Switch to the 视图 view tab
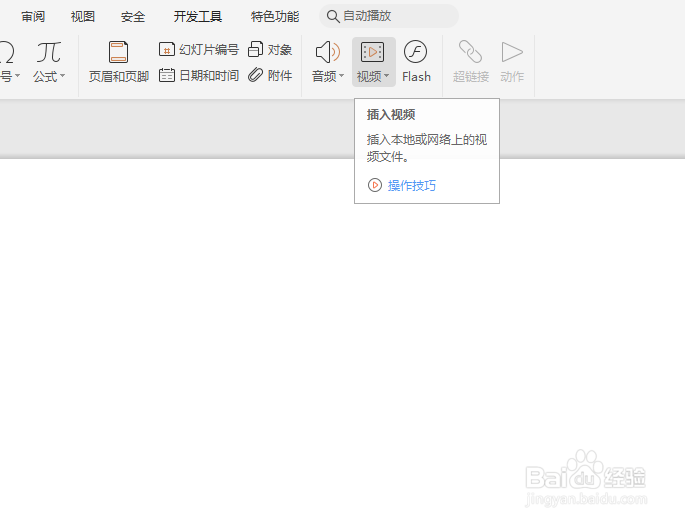 (83, 17)
